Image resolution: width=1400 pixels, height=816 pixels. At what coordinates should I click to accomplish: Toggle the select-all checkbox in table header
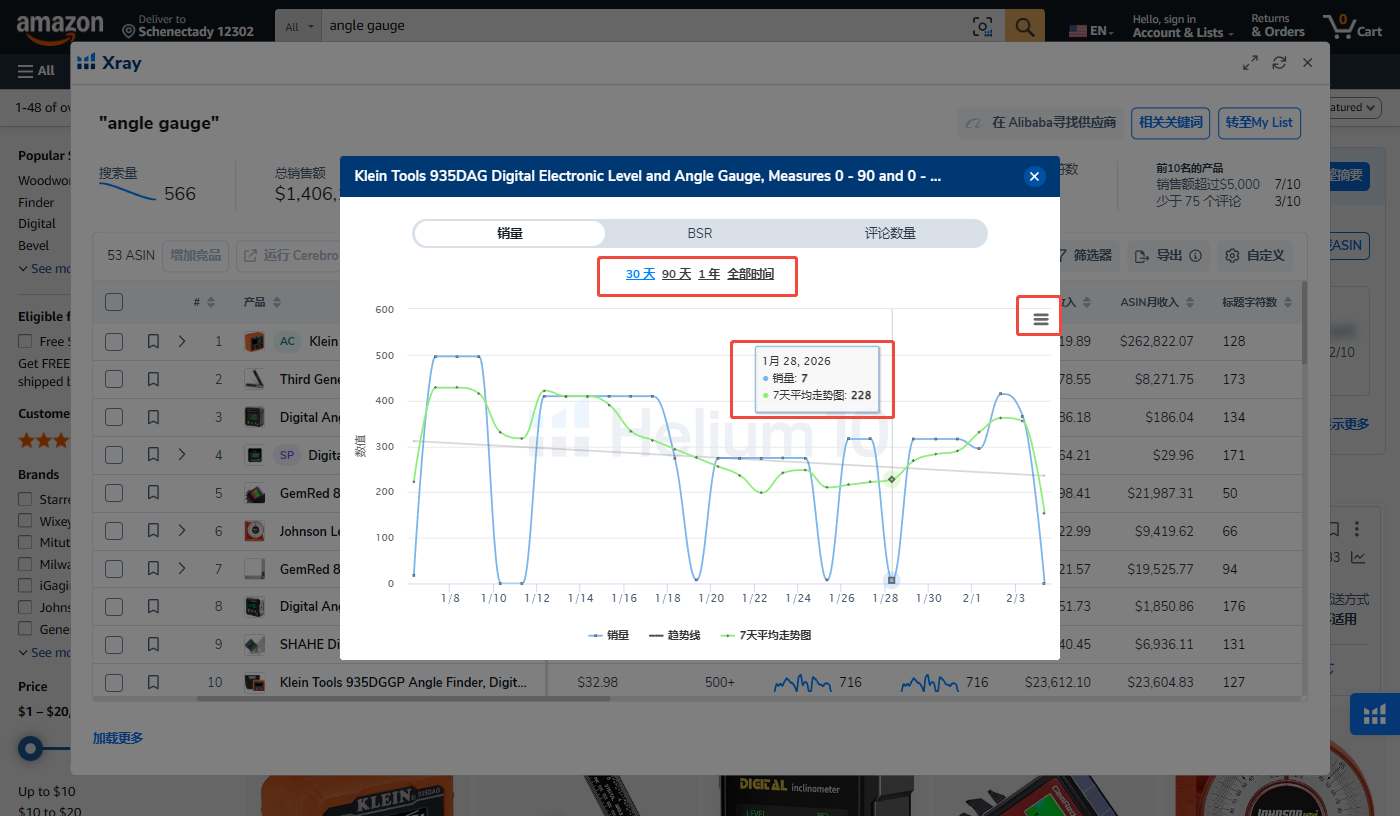(114, 302)
